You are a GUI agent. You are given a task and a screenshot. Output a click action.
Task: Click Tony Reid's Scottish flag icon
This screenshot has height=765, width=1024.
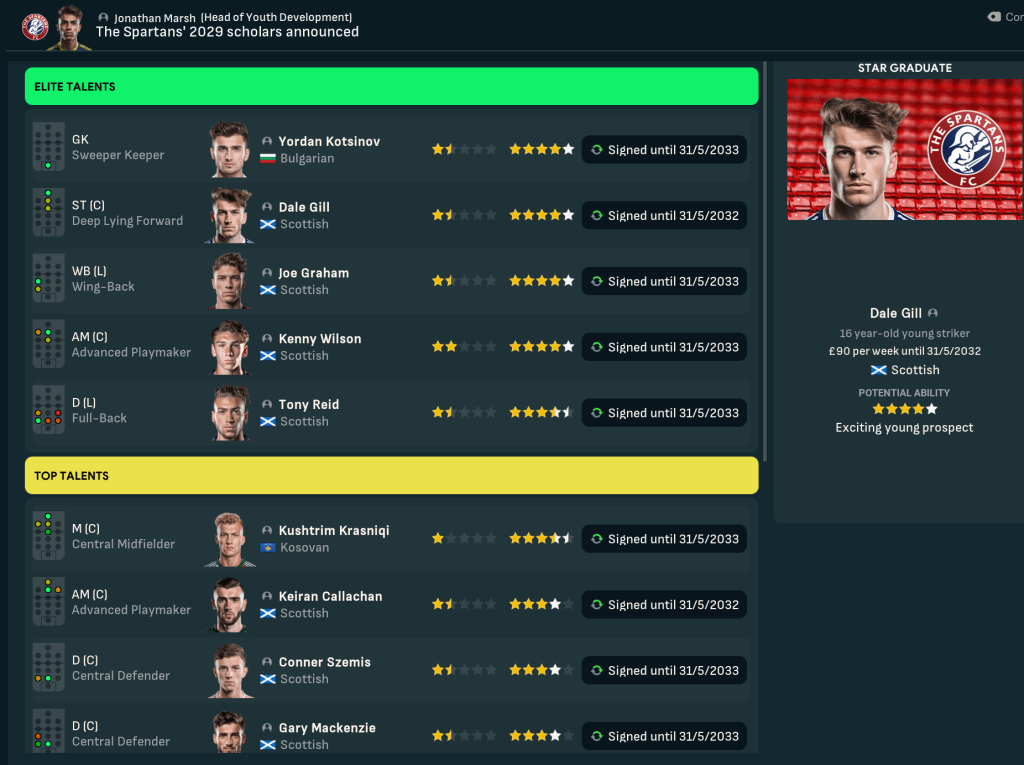coord(267,422)
